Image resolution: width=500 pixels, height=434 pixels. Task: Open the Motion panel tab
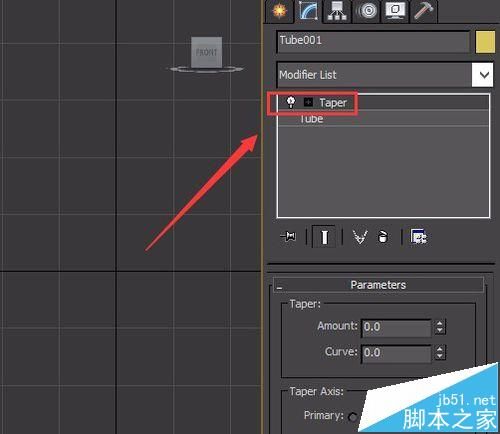pyautogui.click(x=367, y=11)
